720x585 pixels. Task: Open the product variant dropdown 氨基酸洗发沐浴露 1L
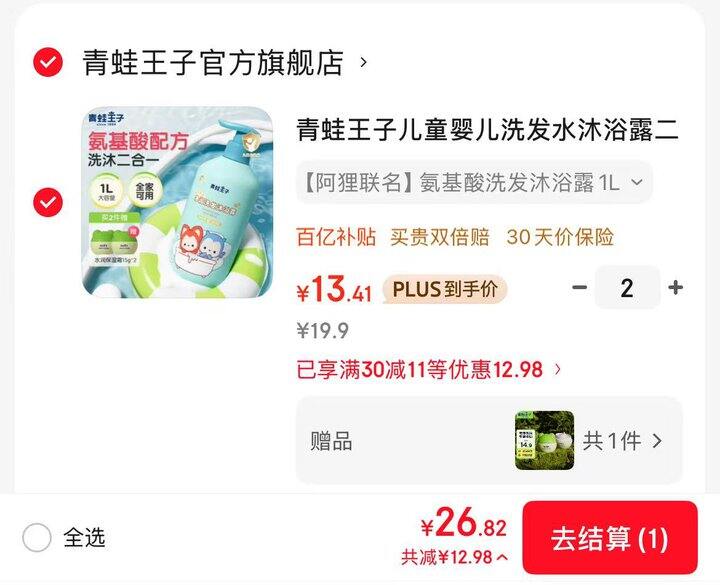[474, 182]
